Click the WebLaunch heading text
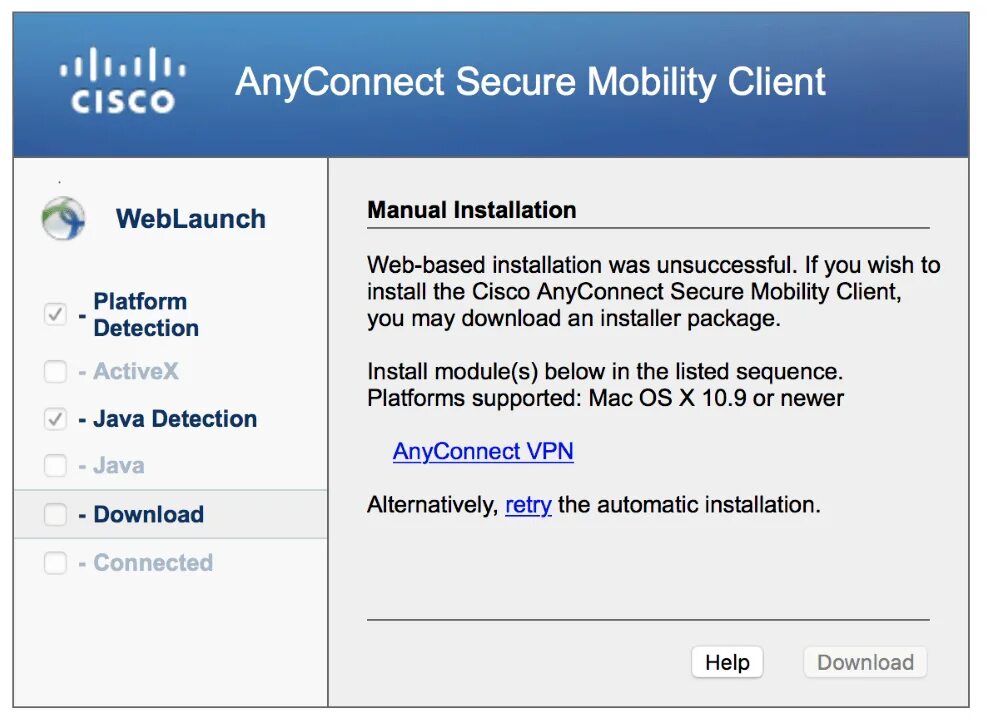The width and height of the screenshot is (989, 724). pos(190,219)
